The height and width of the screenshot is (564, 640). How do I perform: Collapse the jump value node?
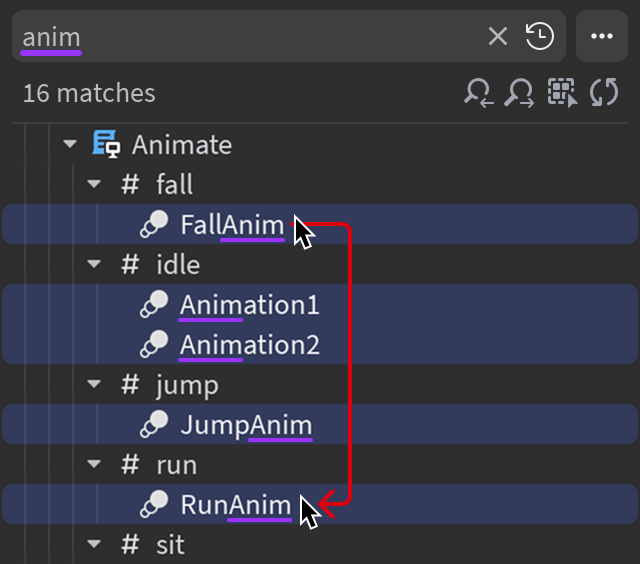pyautogui.click(x=94, y=385)
